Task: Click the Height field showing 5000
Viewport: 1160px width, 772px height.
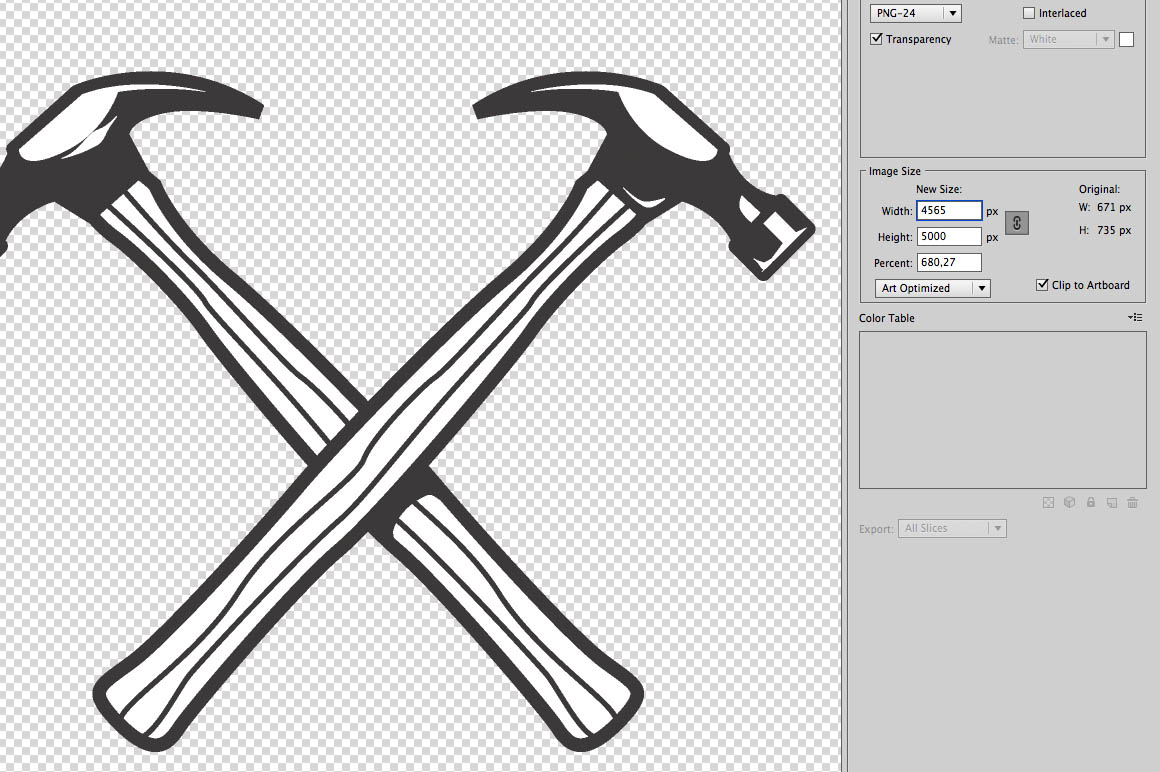Action: (x=948, y=237)
